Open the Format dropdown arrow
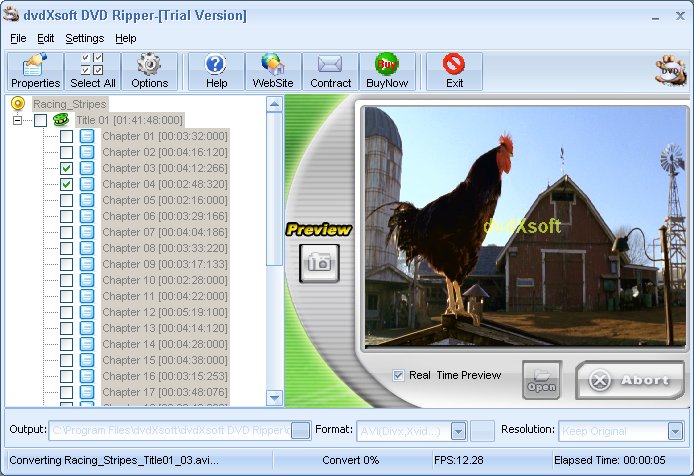Screen dimensions: 694x476 [x=458, y=431]
